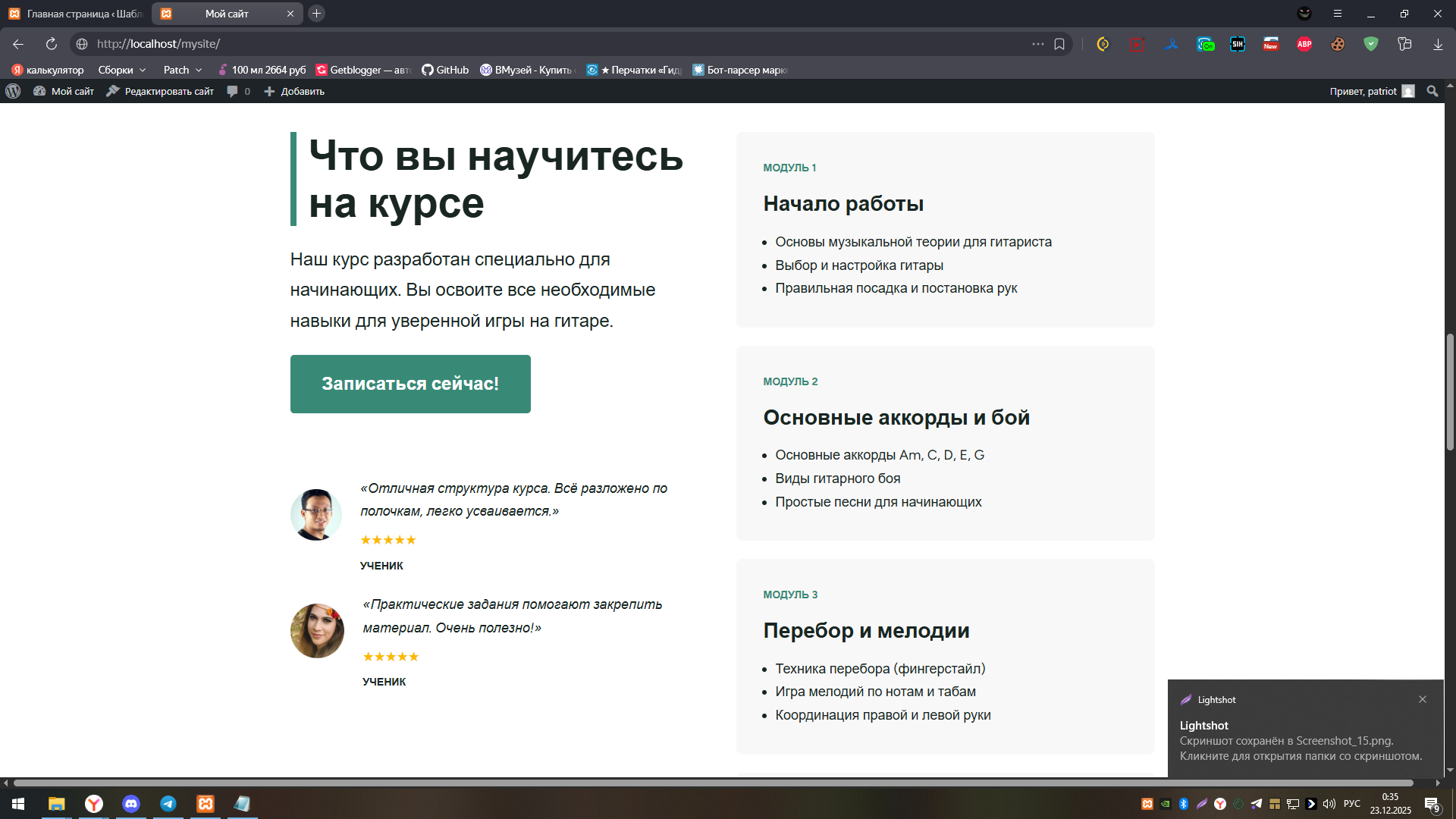Image resolution: width=1456 pixels, height=819 pixels.
Task: Expand the Patch bookmarks folder
Action: click(182, 70)
